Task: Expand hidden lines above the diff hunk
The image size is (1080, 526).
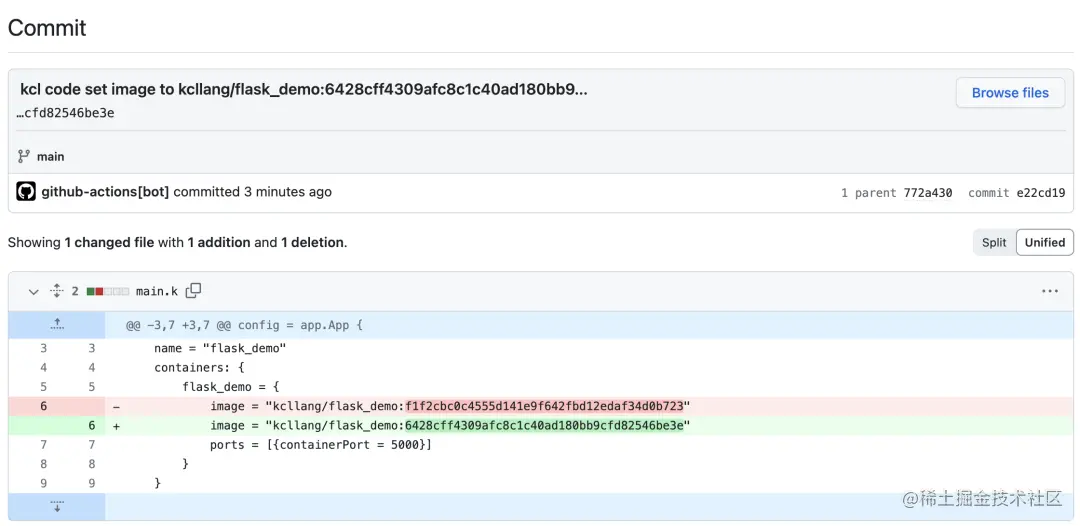Action: coord(57,324)
